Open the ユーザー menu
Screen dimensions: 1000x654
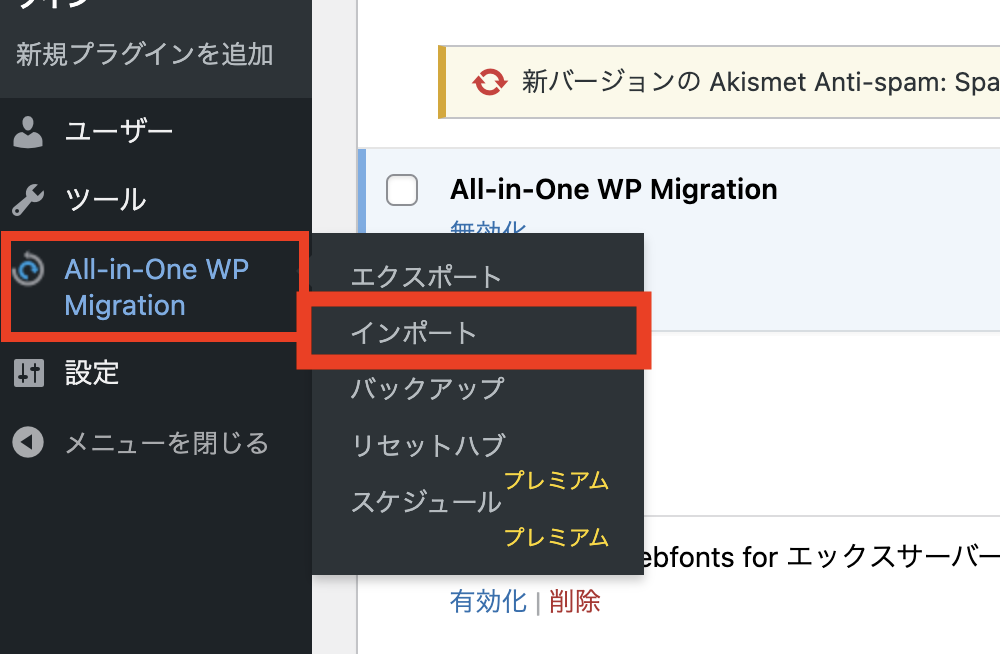[119, 132]
